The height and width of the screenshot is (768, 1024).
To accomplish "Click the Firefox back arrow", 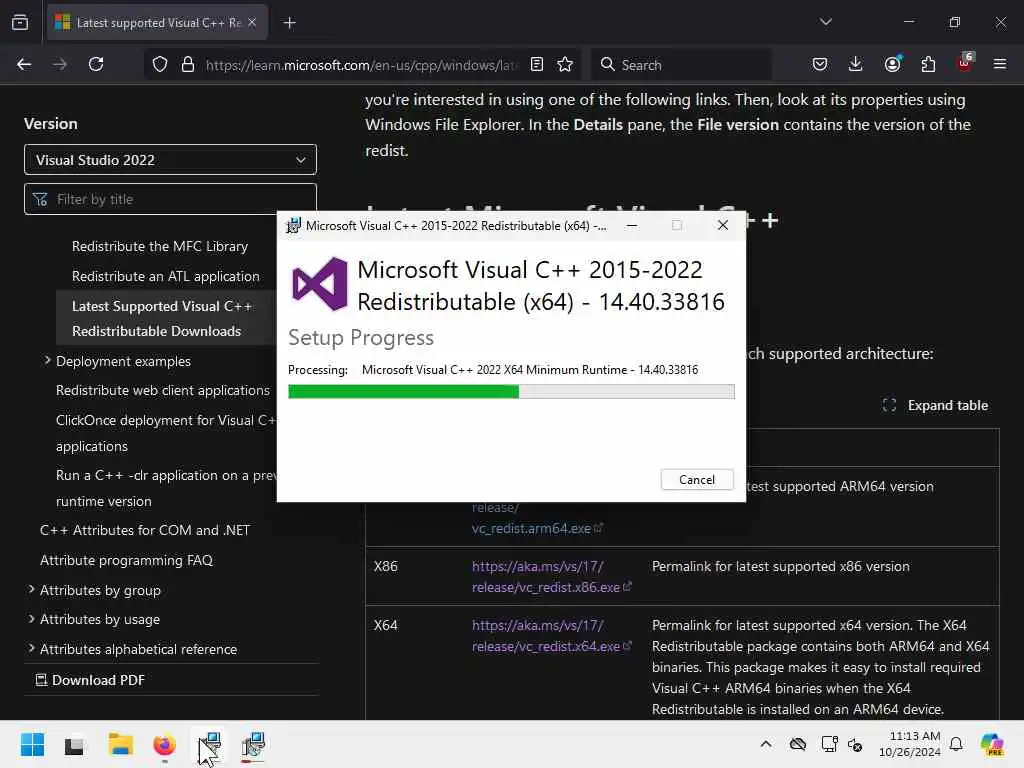I will (x=24, y=64).
